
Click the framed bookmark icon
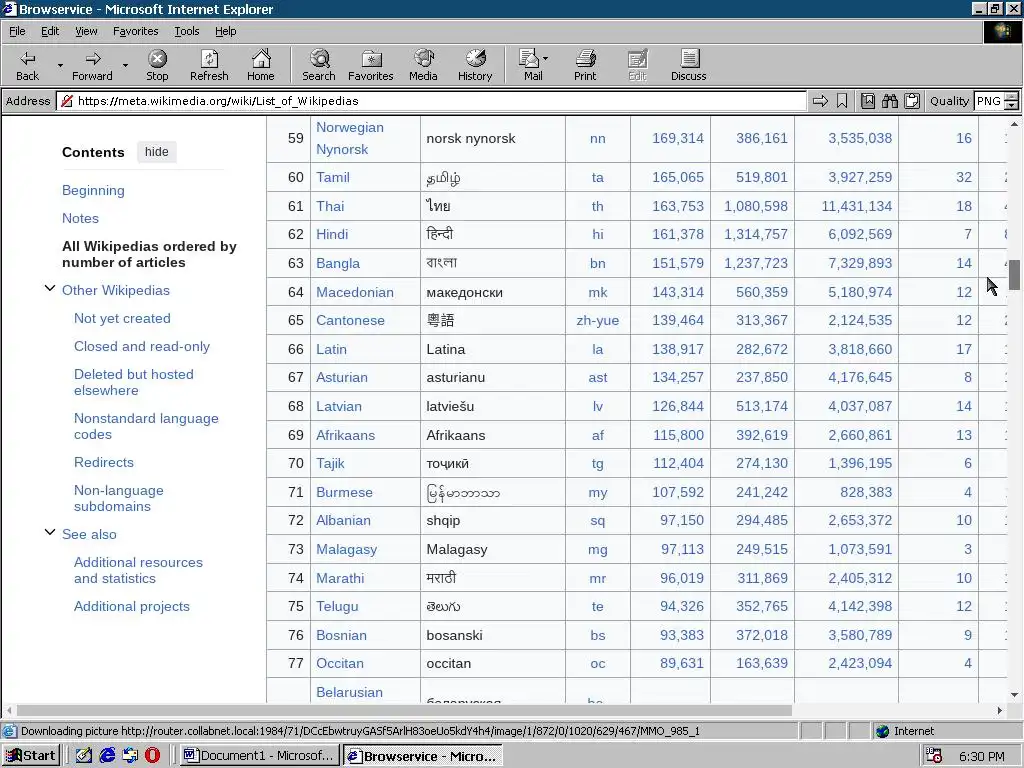[x=867, y=101]
